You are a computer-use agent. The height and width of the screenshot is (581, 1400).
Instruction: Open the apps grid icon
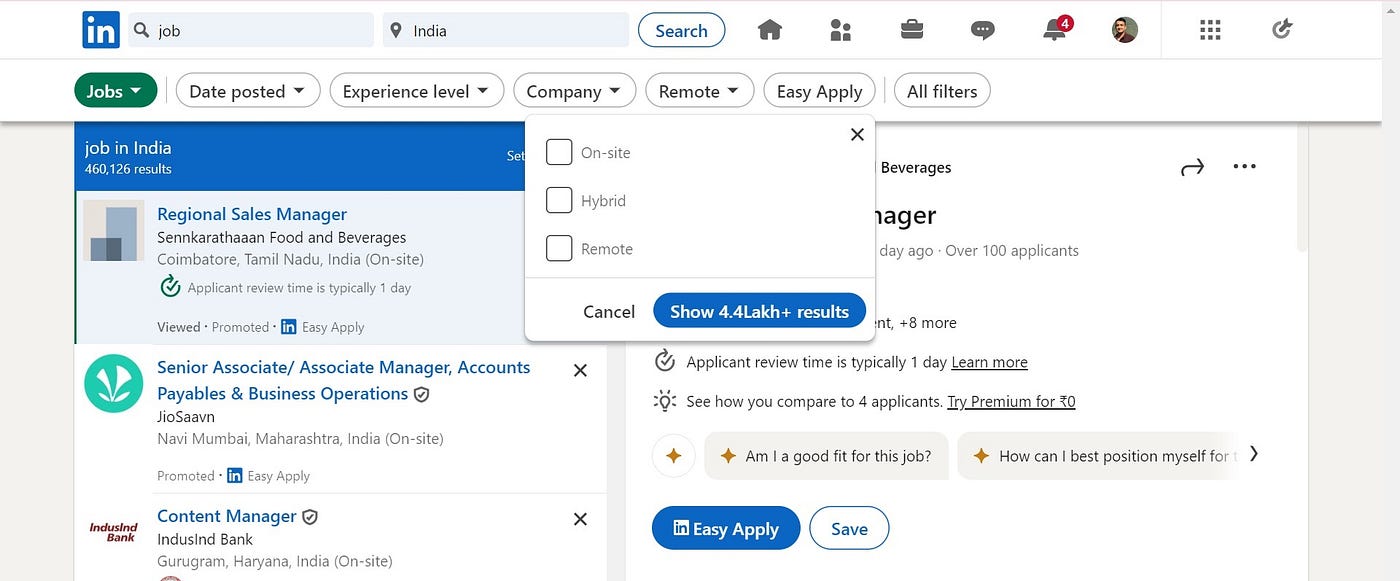click(1210, 30)
